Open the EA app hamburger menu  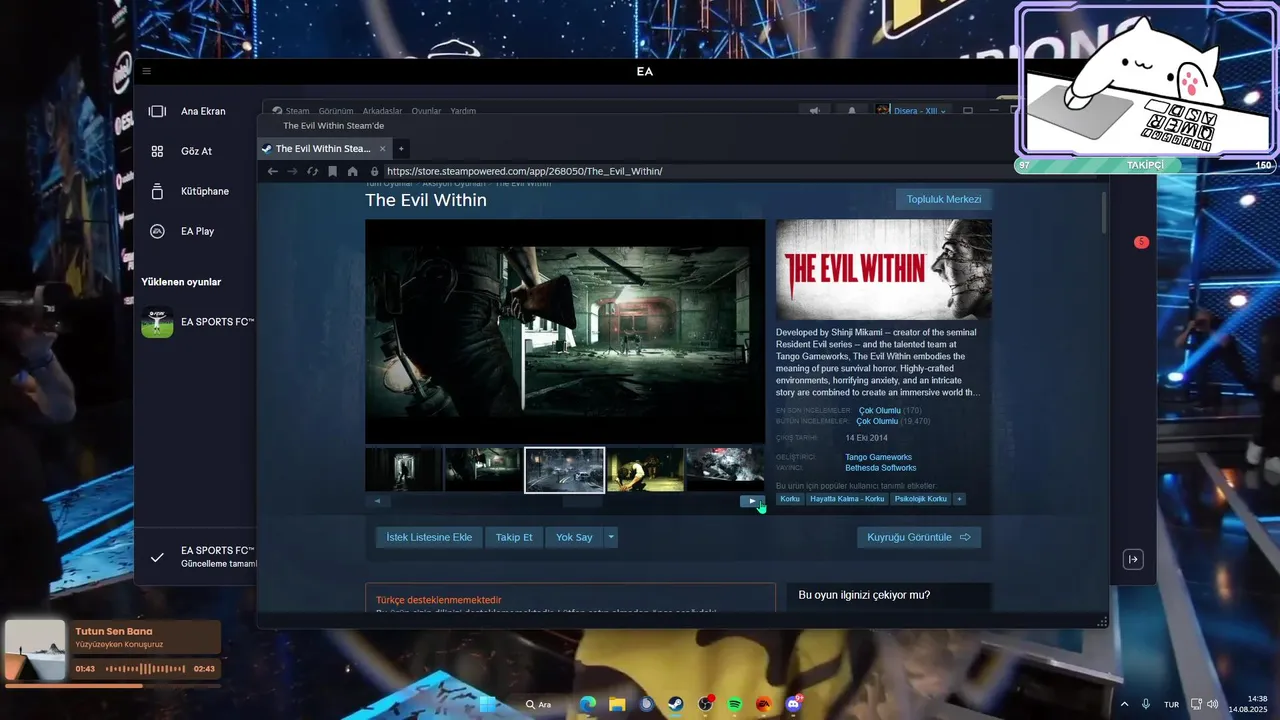tap(147, 71)
